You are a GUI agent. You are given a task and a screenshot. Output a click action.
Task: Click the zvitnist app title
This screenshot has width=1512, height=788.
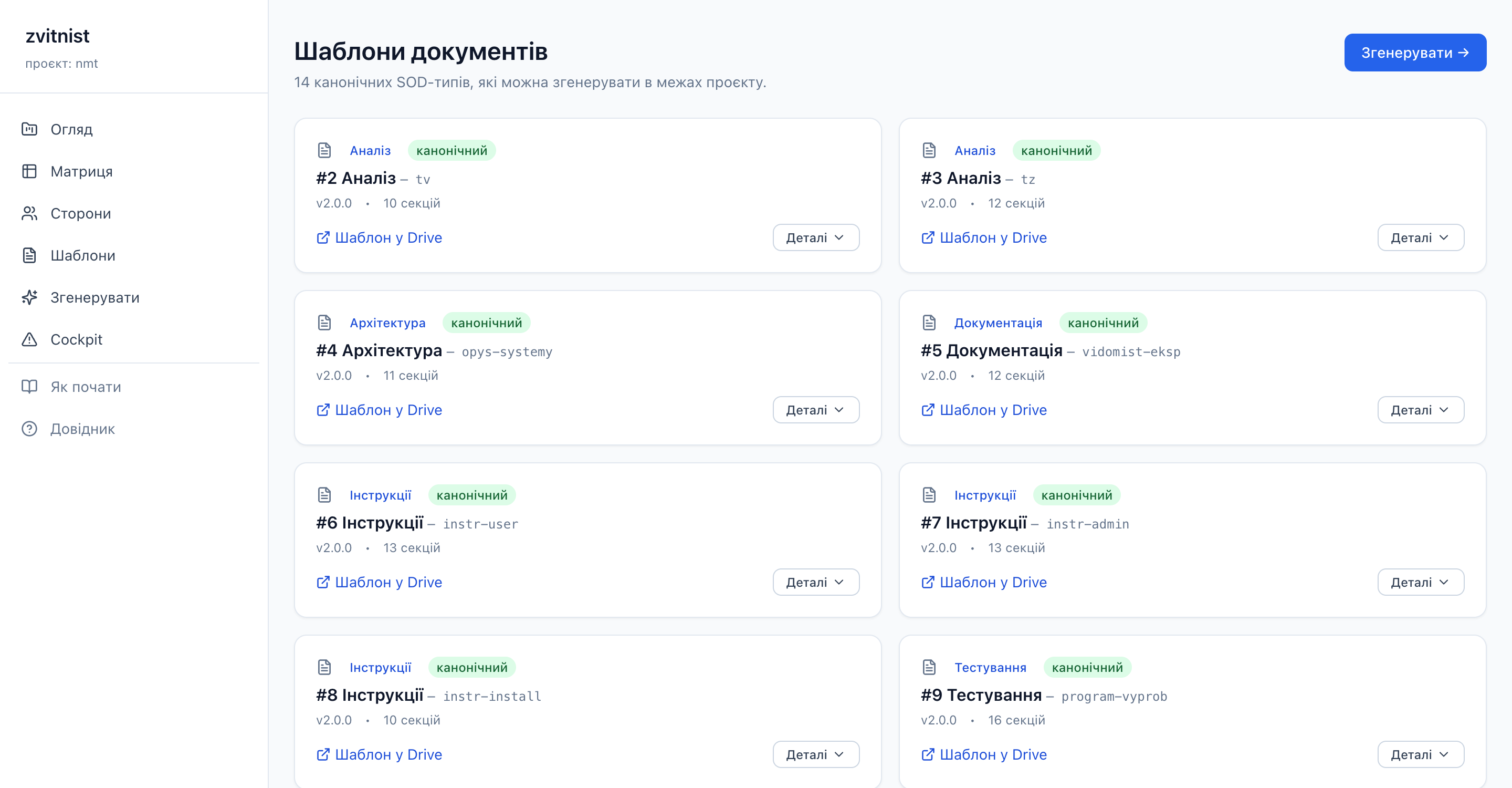coord(58,36)
